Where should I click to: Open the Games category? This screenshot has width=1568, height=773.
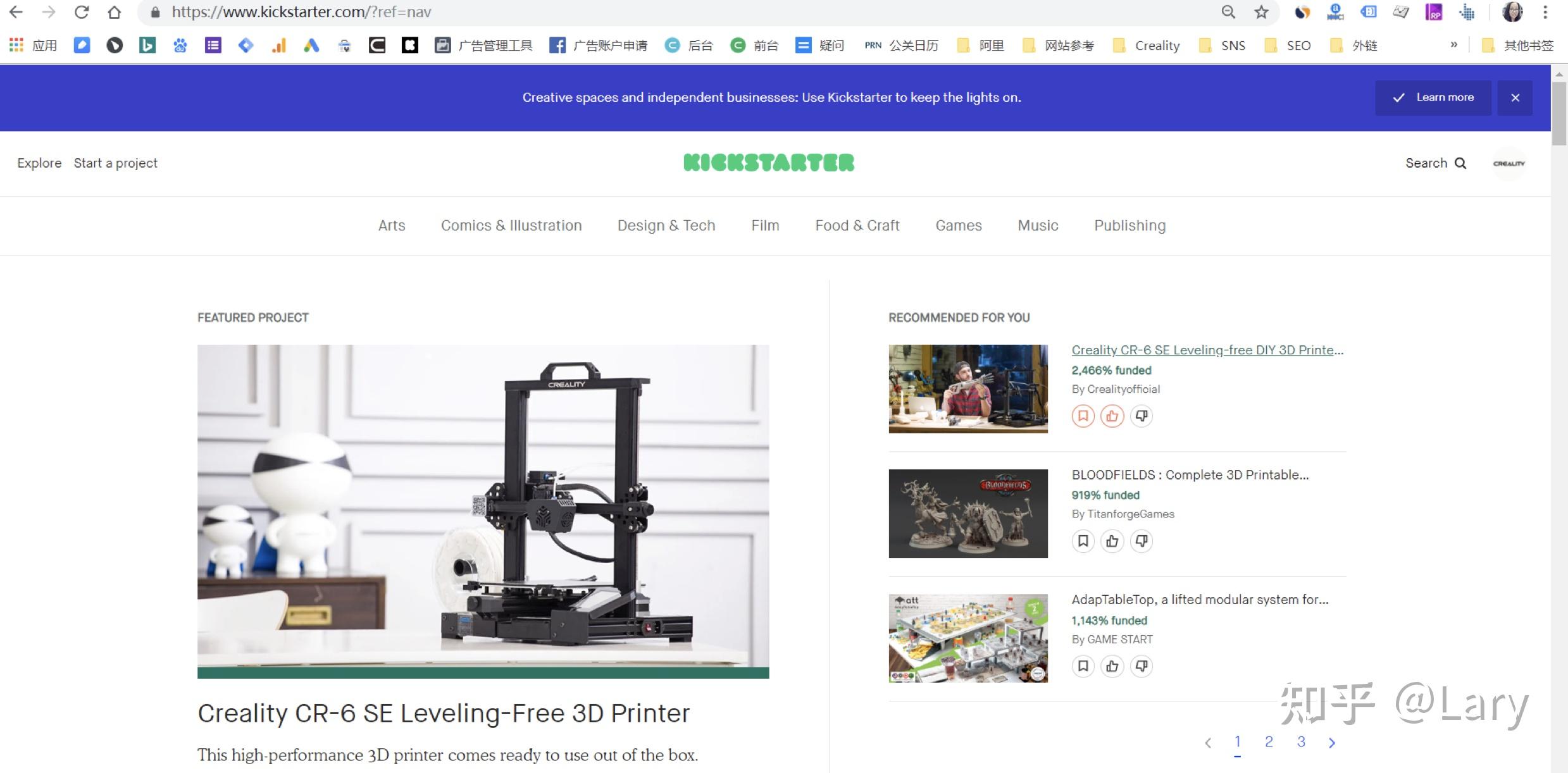(958, 225)
